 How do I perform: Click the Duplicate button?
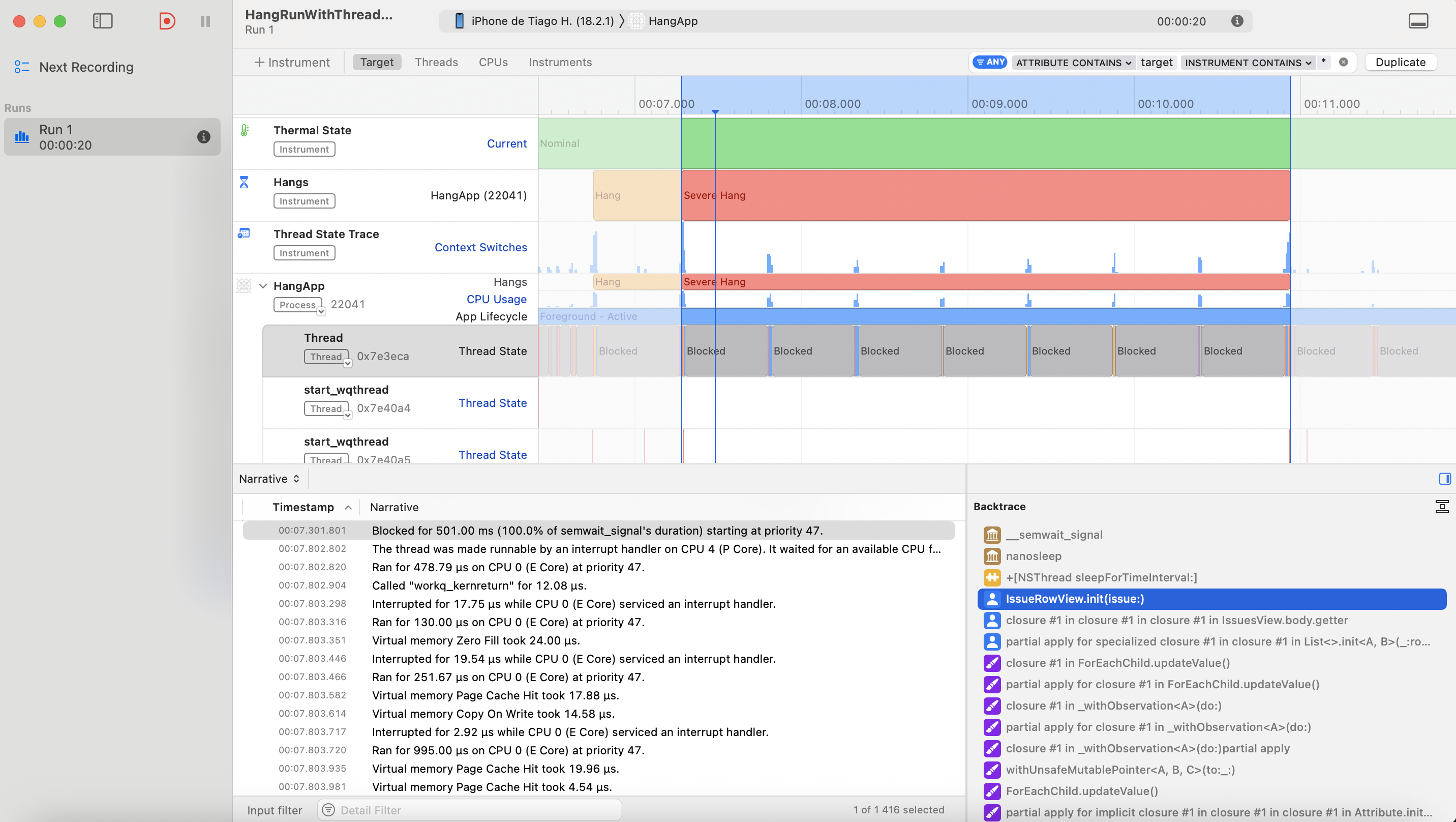pyautogui.click(x=1400, y=62)
